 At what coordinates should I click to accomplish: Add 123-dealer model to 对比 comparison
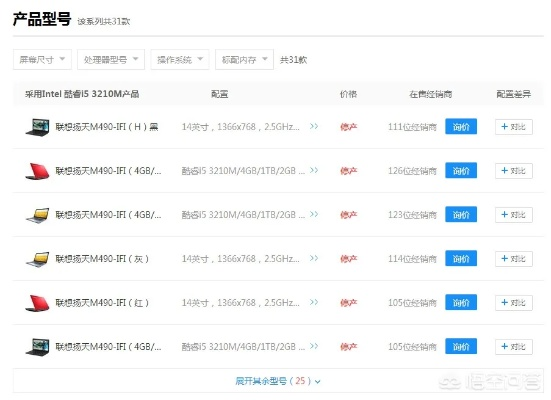[514, 214]
